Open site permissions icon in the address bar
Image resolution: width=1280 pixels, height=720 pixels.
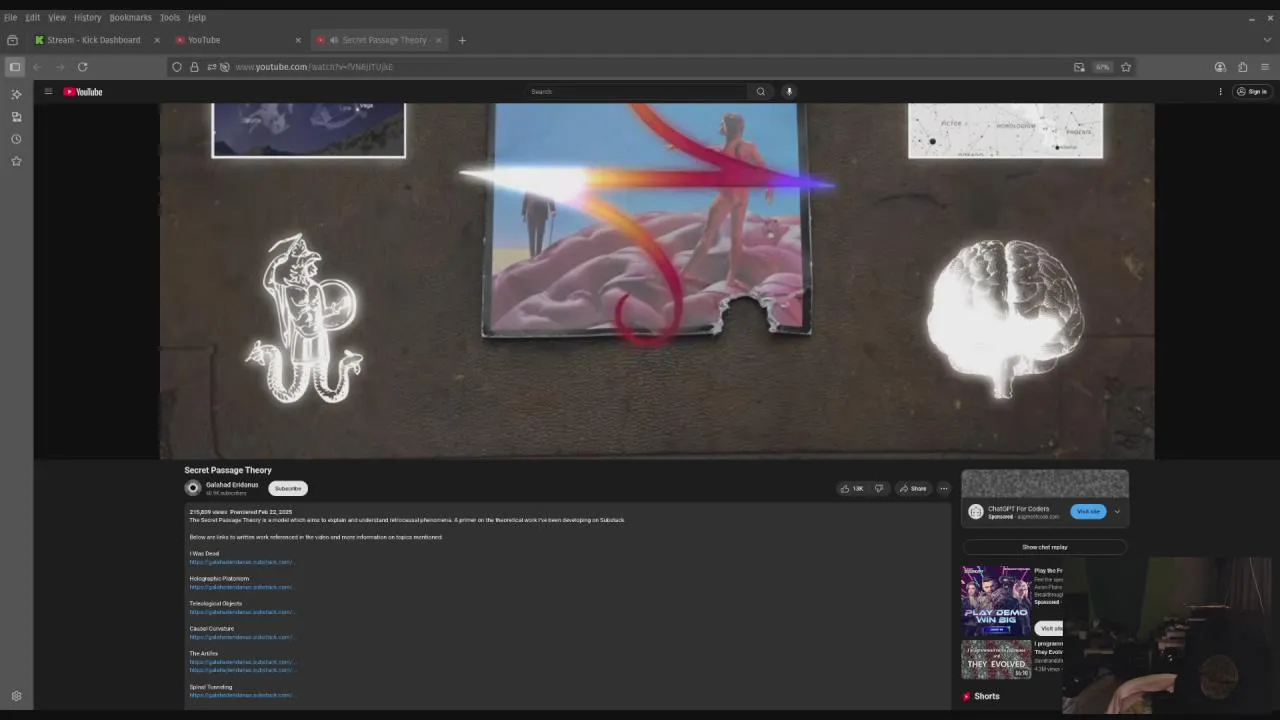(211, 67)
